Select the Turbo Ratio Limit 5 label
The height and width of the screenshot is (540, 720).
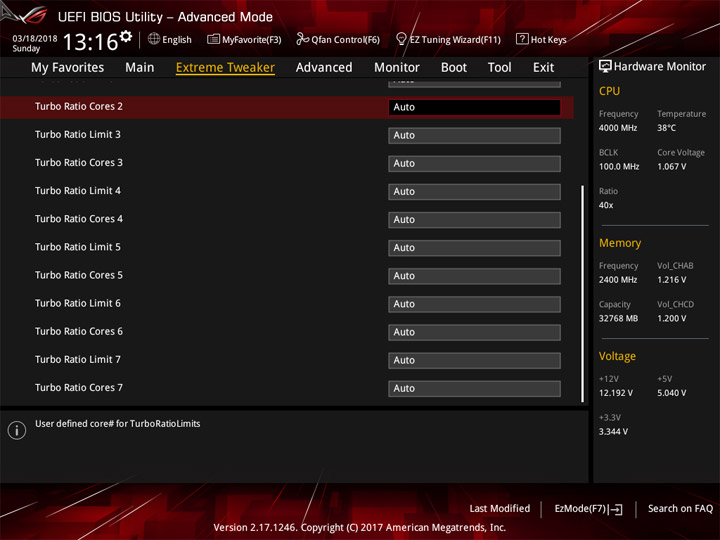pos(78,247)
